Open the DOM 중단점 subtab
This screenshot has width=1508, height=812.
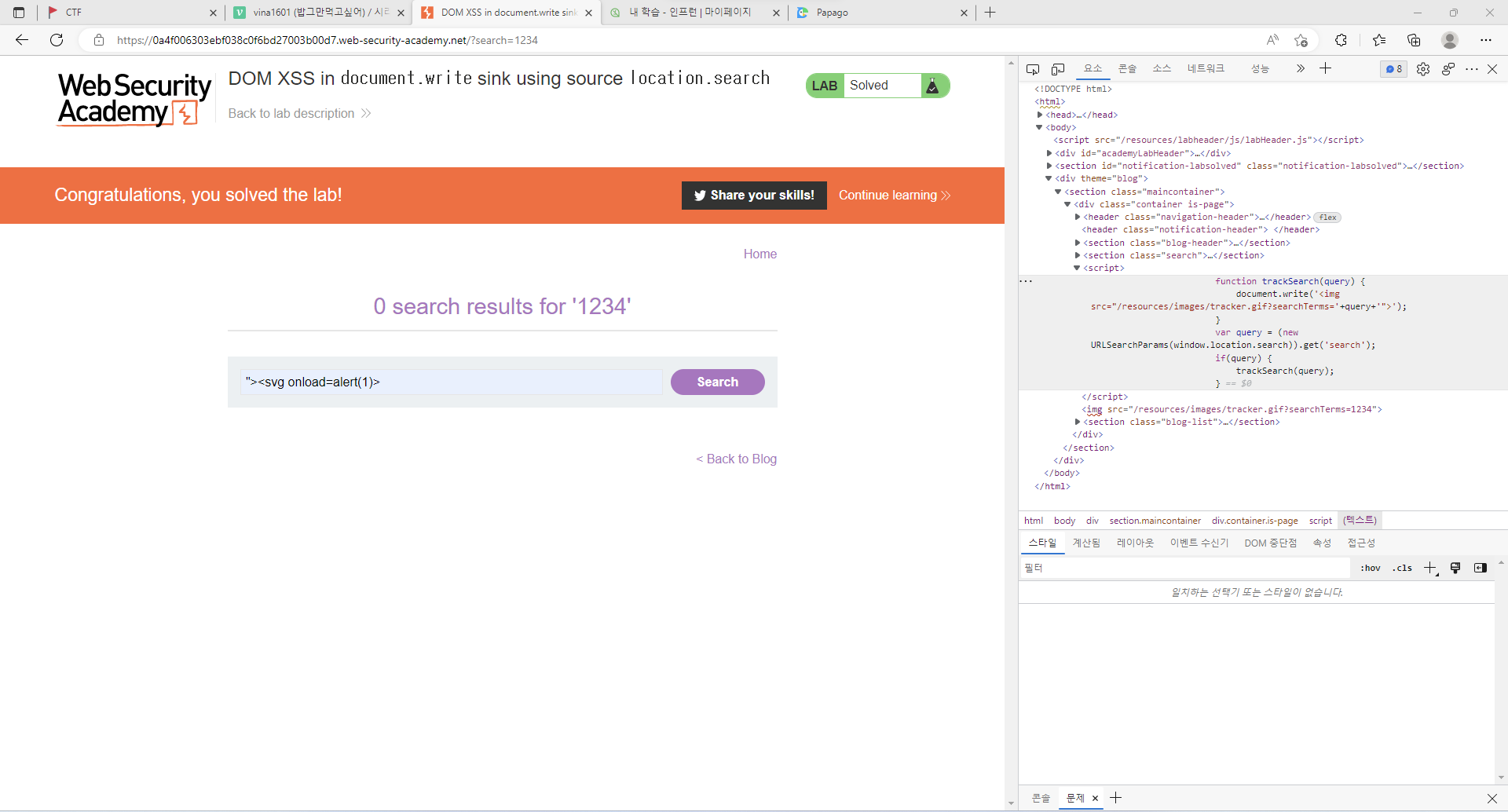[1270, 543]
